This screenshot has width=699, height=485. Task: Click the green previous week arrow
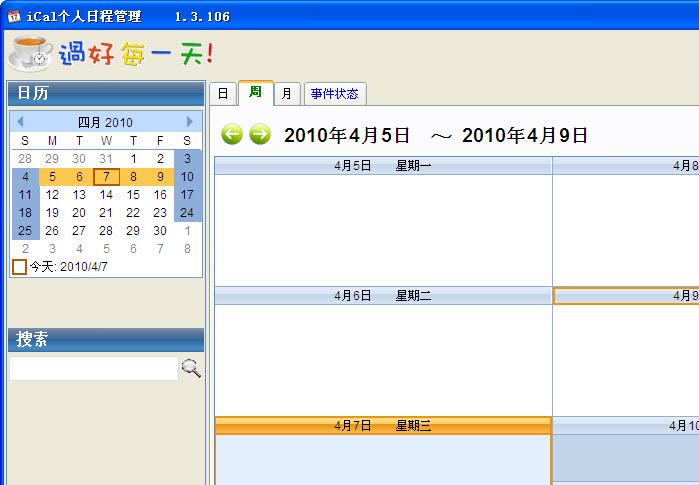[232, 134]
